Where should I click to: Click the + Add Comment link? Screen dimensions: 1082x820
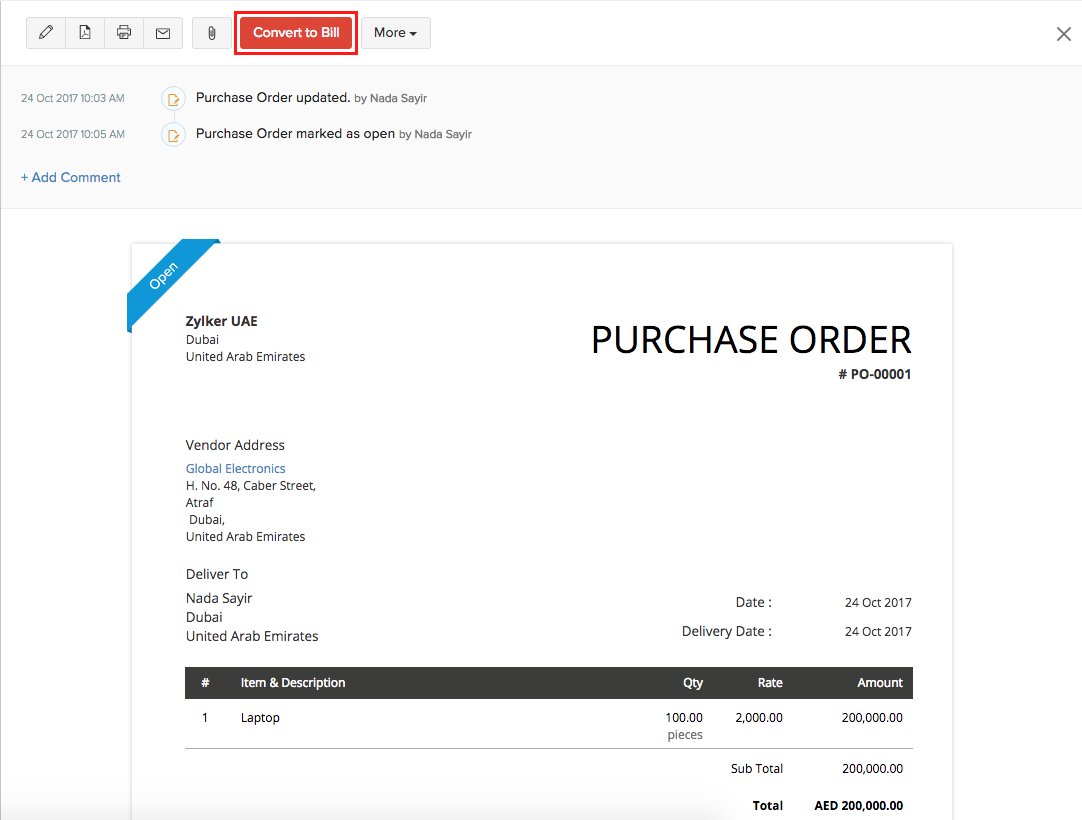pos(70,177)
